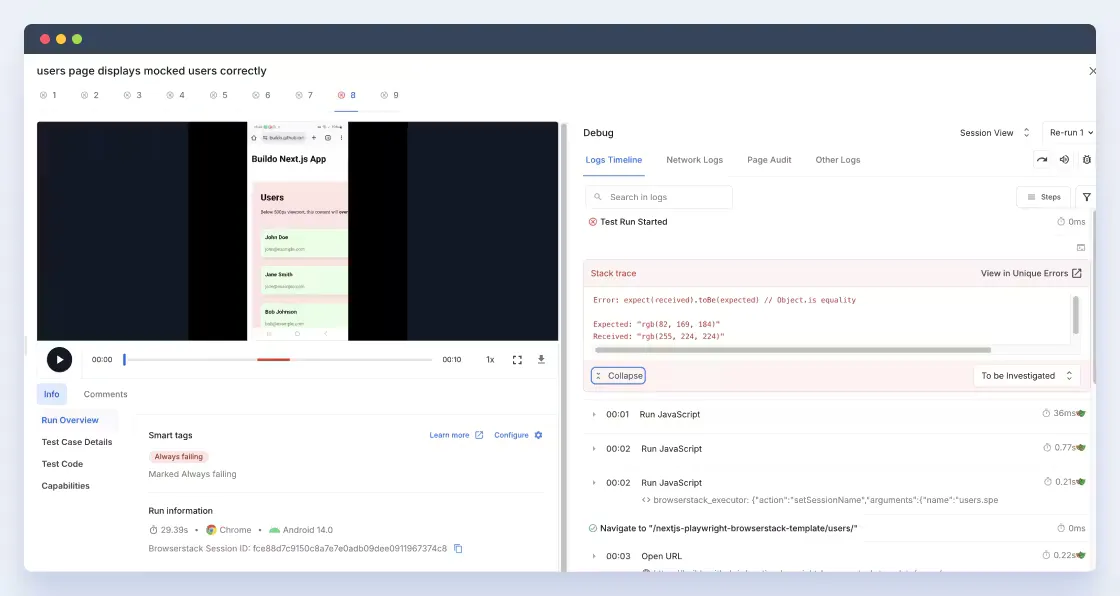Click the green badge icon beside 36ms

[x=1081, y=414]
